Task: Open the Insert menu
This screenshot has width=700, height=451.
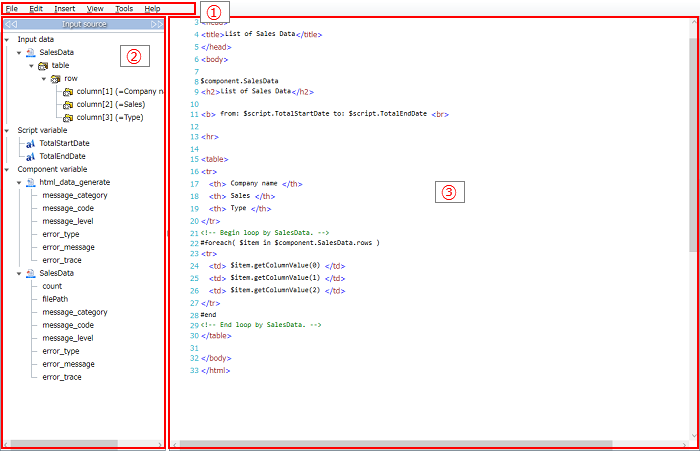Action: (64, 8)
